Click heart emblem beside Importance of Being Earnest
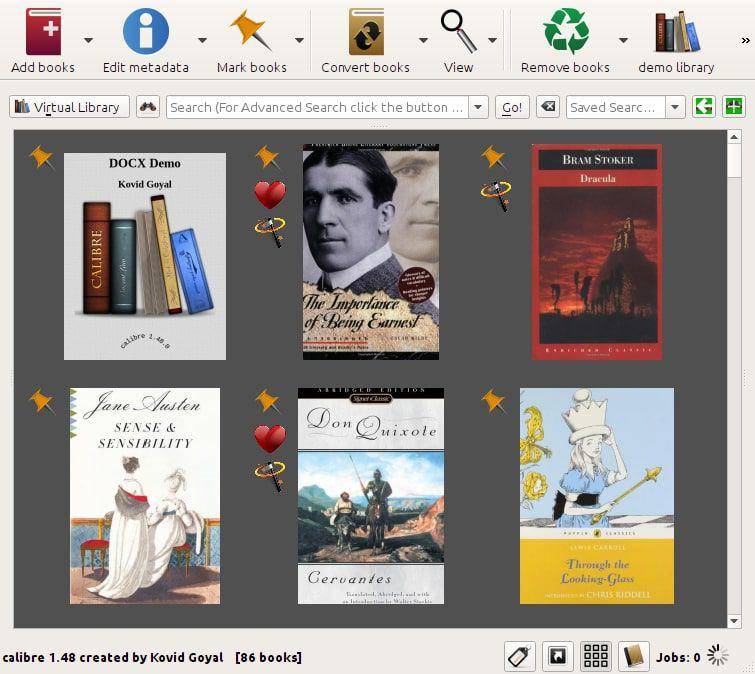This screenshot has height=674, width=755. click(x=270, y=194)
